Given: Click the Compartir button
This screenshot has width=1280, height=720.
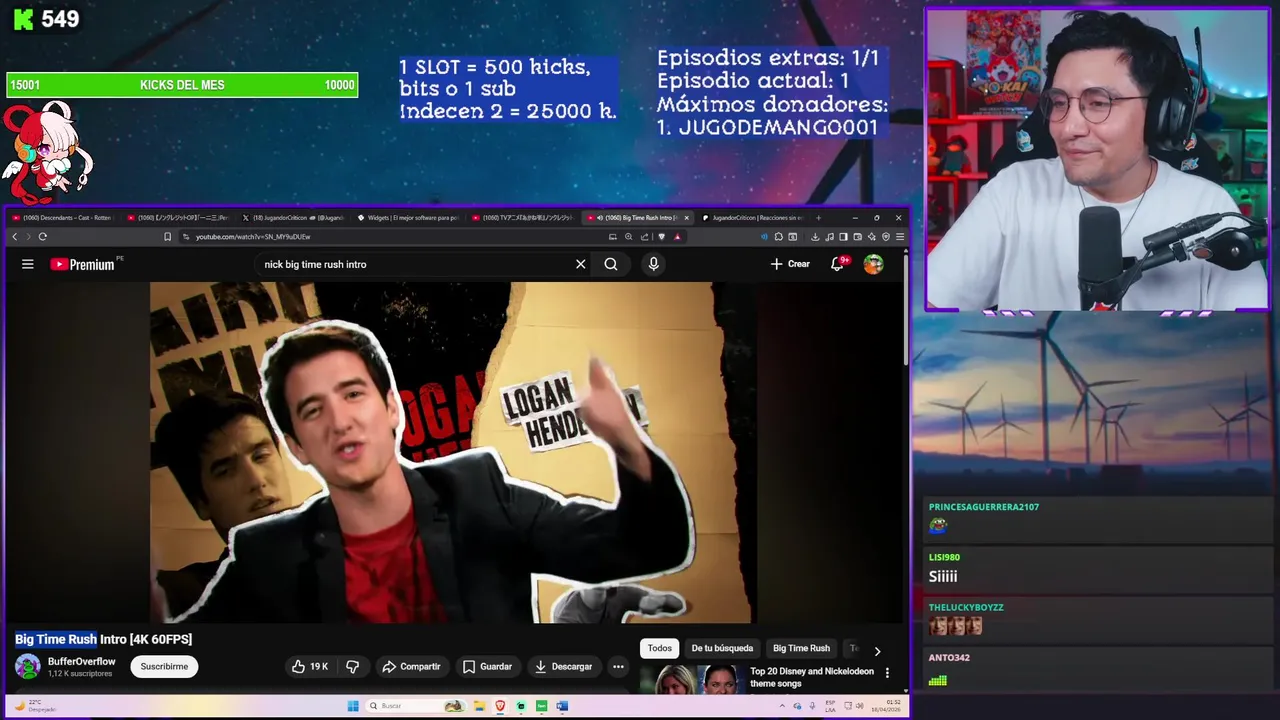Looking at the screenshot, I should pos(411,666).
